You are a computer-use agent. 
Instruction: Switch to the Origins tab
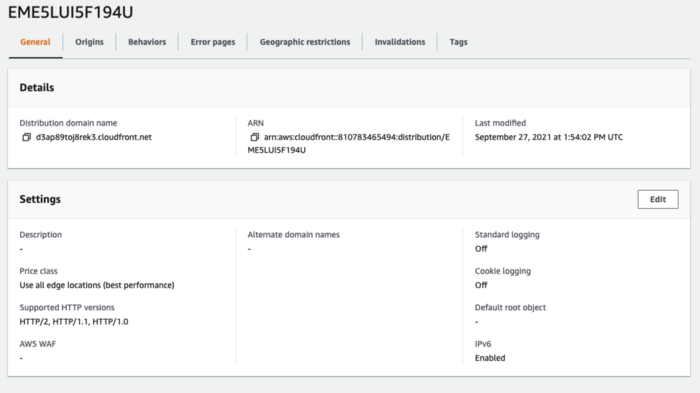click(x=89, y=42)
